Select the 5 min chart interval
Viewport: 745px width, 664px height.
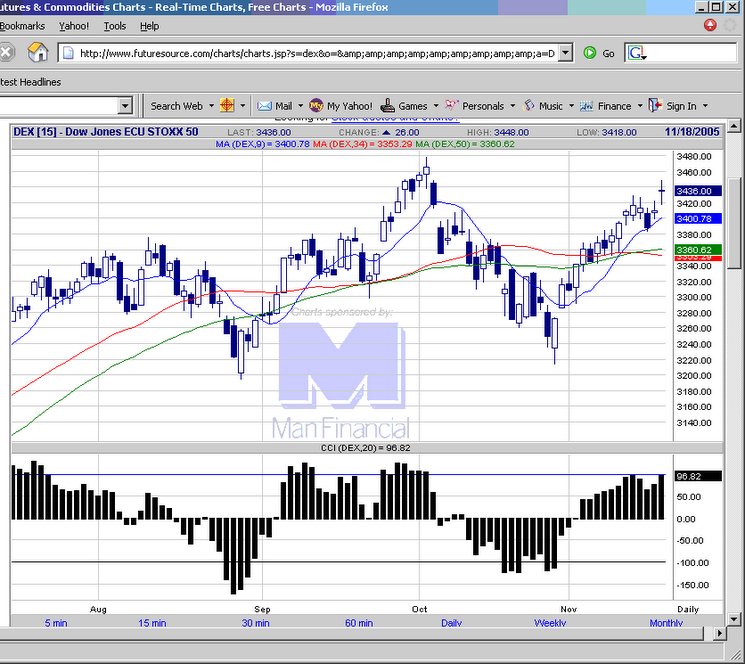point(56,623)
